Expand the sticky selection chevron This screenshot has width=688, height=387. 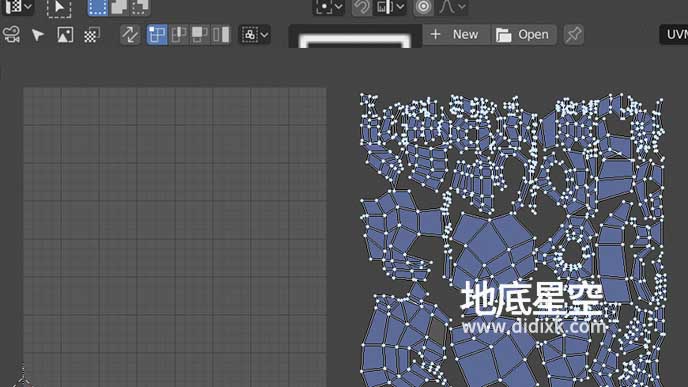tap(265, 35)
